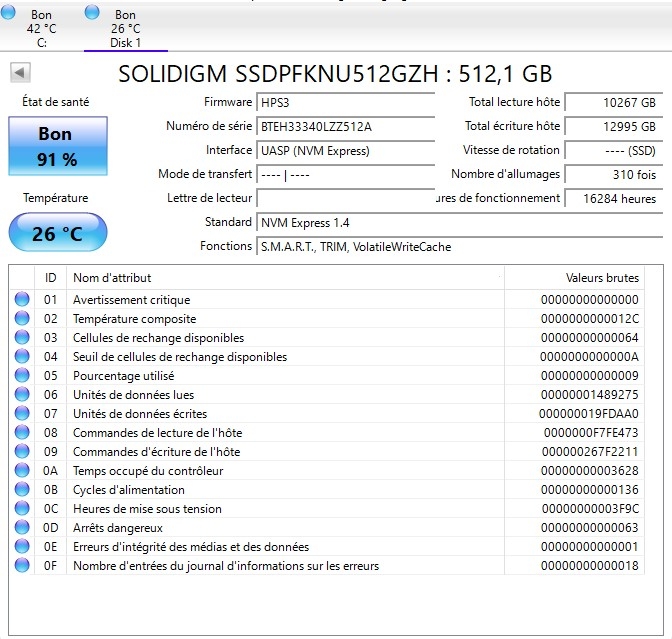
Task: Select the Température composite attribute name
Action: [x=135, y=319]
